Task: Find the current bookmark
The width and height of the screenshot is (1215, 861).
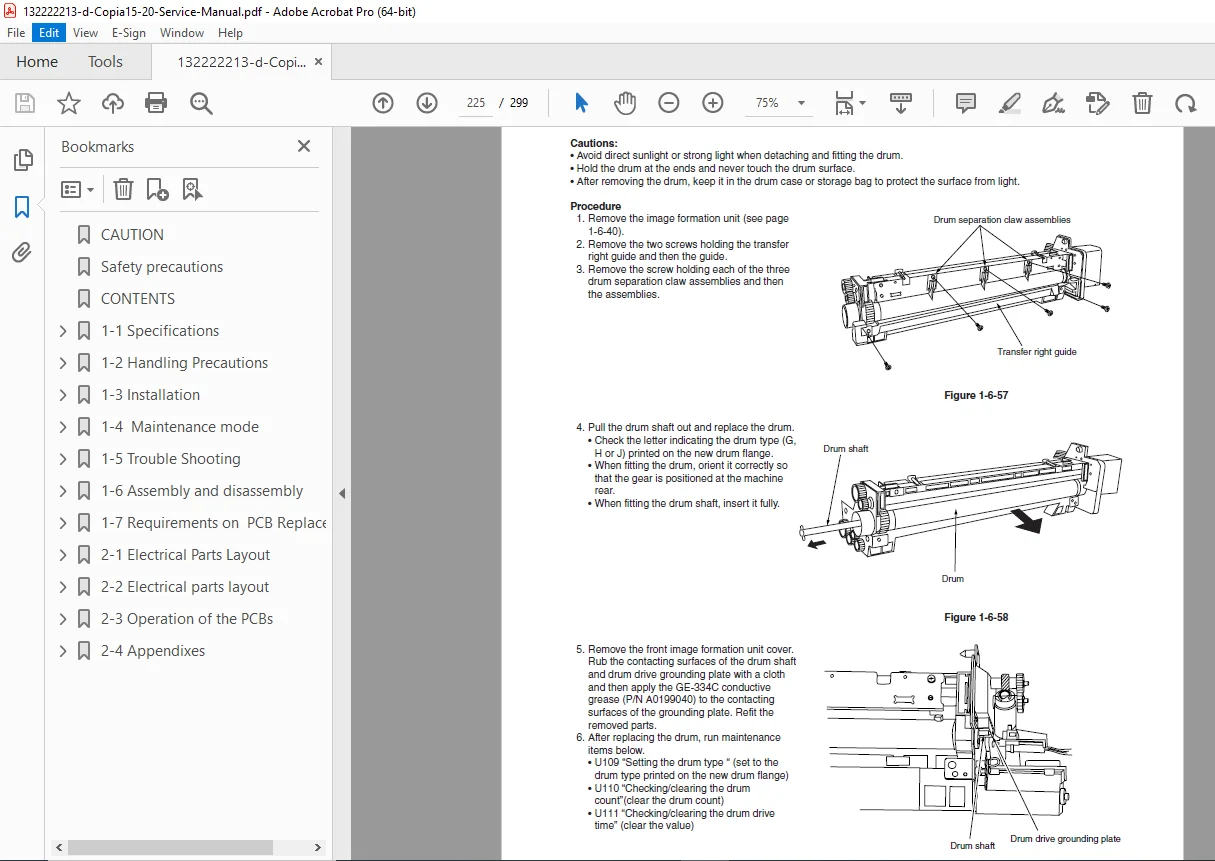Action: pos(193,189)
